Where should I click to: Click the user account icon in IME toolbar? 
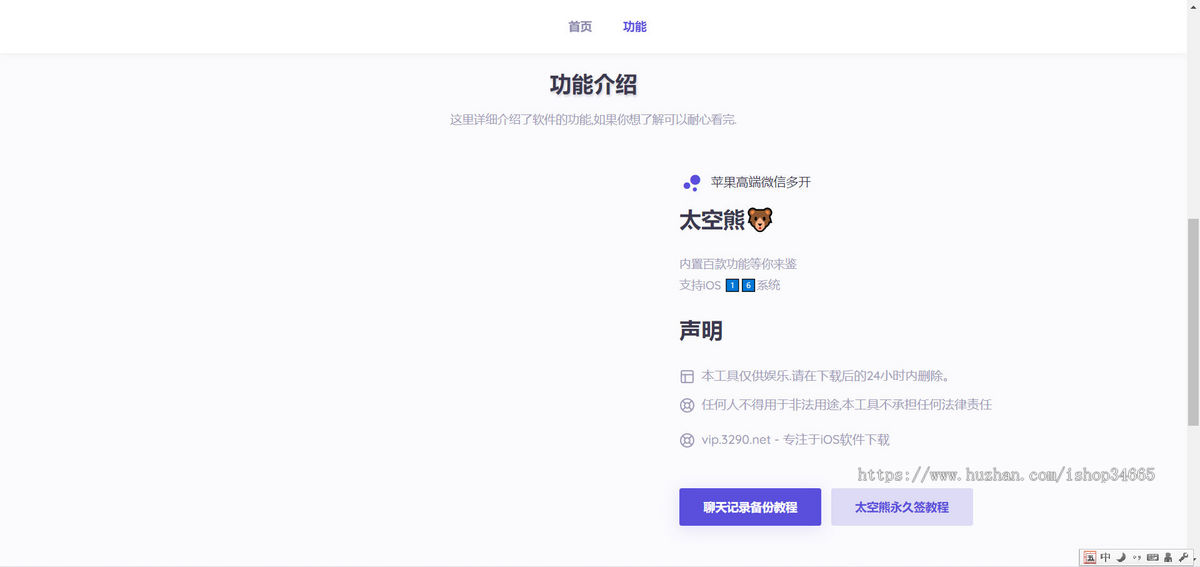1168,557
